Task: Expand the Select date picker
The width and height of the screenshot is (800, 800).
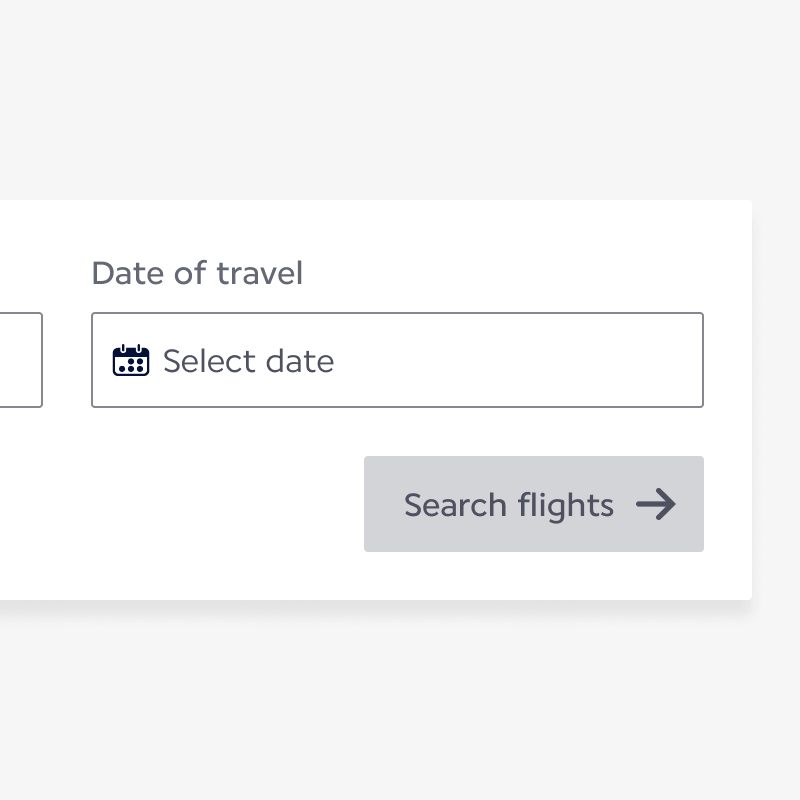Action: pyautogui.click(x=397, y=360)
